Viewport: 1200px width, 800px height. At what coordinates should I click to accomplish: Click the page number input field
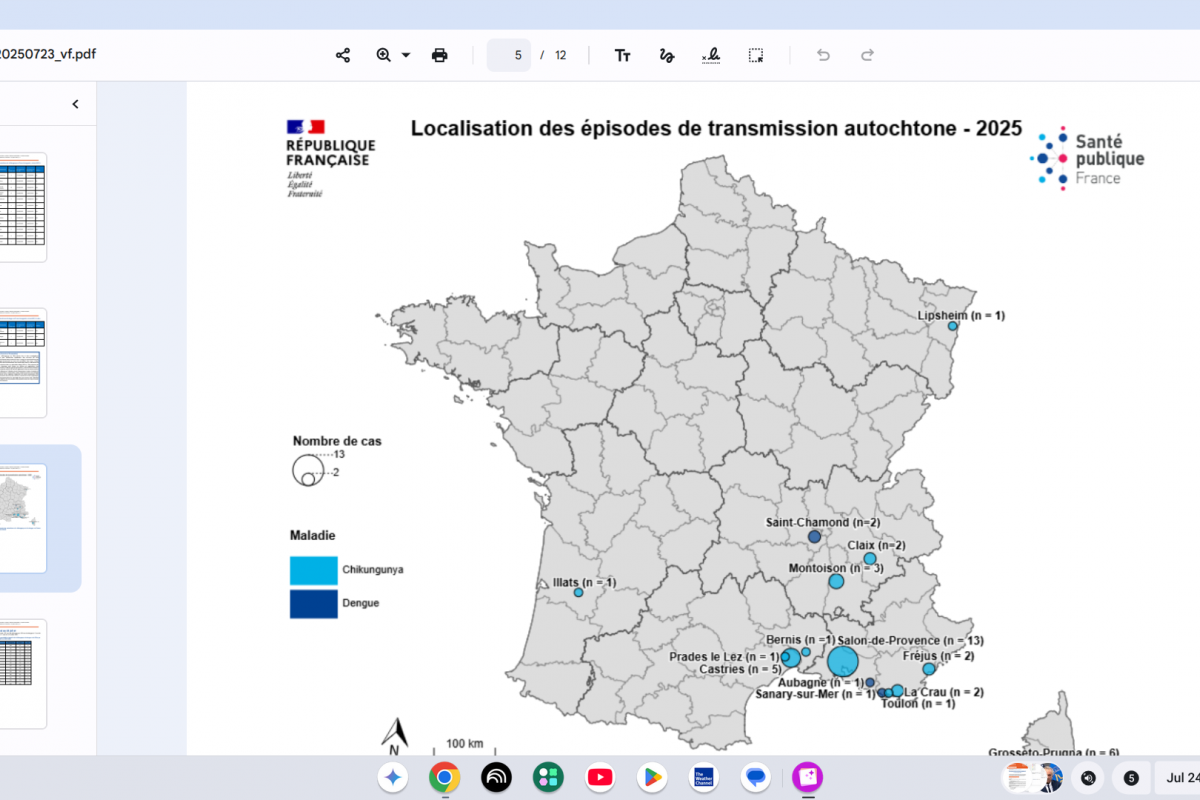(x=509, y=55)
